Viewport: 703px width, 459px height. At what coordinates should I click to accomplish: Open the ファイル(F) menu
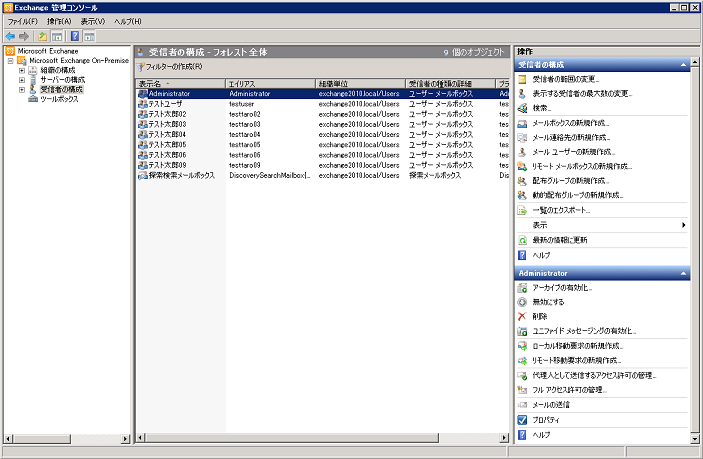(x=22, y=22)
